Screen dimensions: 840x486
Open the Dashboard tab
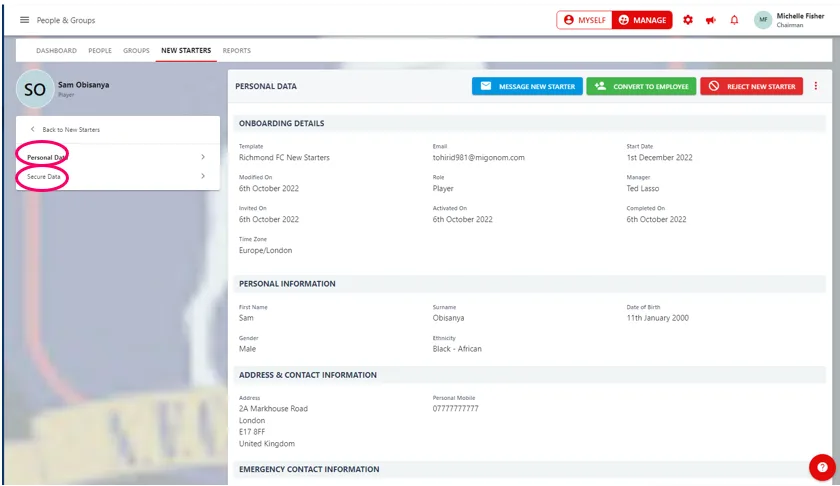(x=56, y=50)
